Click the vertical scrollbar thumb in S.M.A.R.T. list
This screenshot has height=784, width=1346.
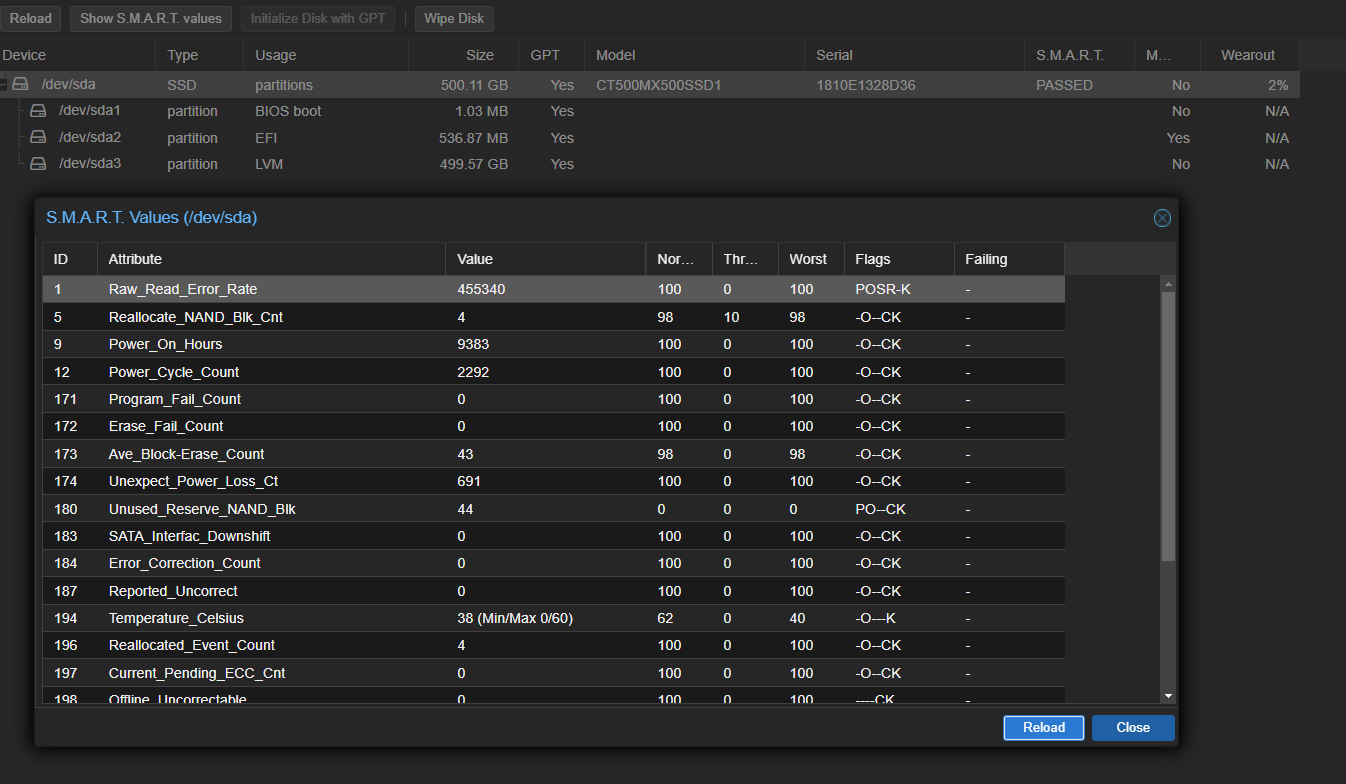coord(1168,426)
